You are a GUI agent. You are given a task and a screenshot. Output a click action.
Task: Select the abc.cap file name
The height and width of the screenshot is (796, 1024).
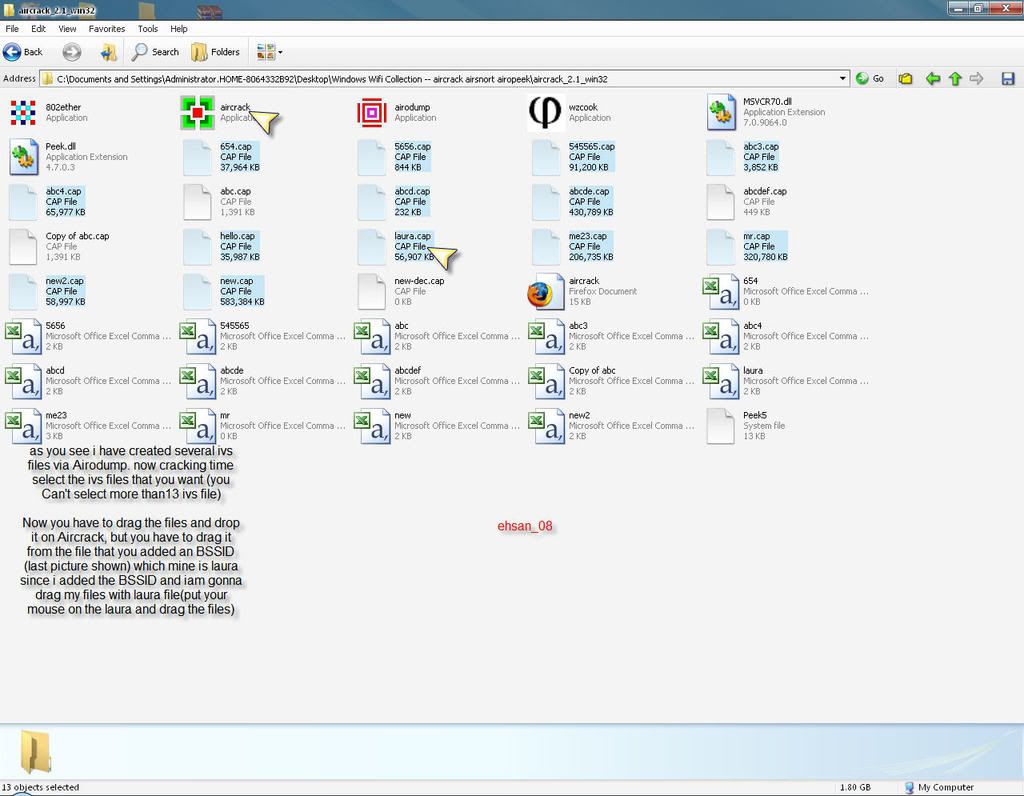235,191
